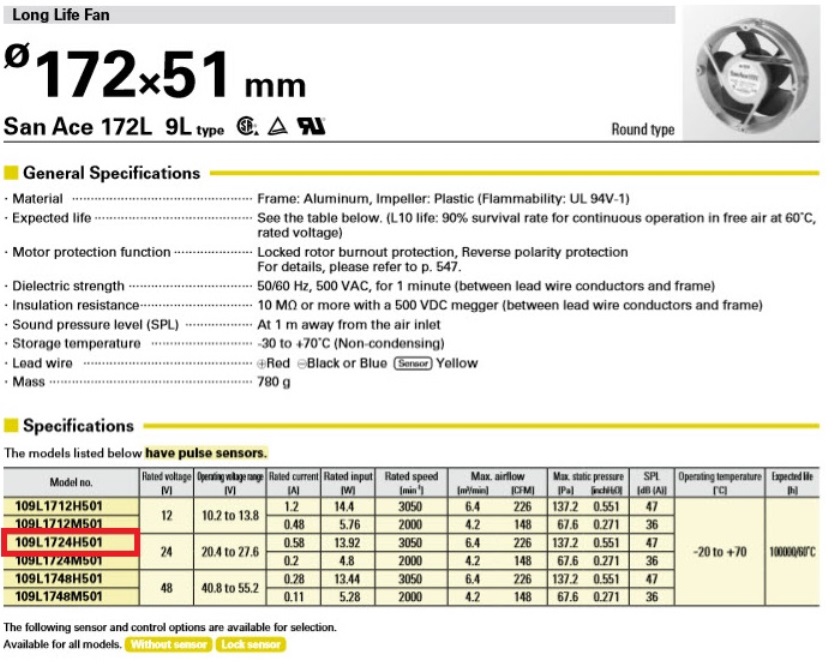Click the 20.4 to 27.6 voltage range cell
This screenshot has width=840, height=666.
(230, 551)
